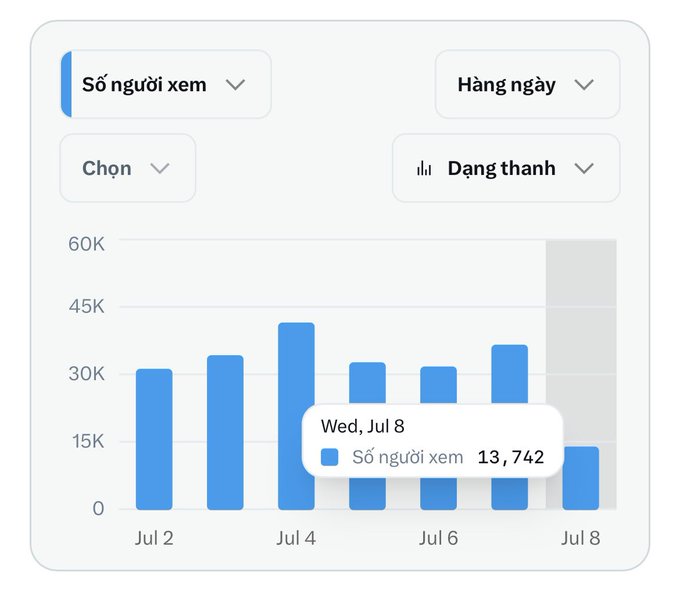The width and height of the screenshot is (680, 590).
Task: Click the bar chart icon beside 'Dạng thanh'
Action: [x=424, y=168]
